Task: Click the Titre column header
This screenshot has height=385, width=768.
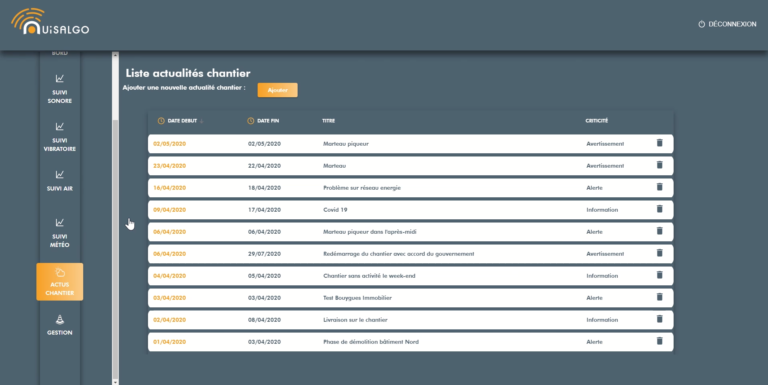Action: pyautogui.click(x=329, y=120)
